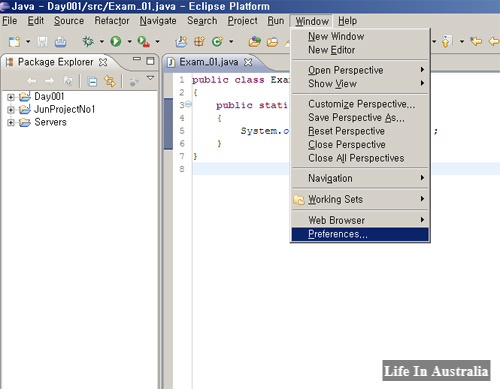500x389 pixels.
Task: Open the Show View submenu
Action: (360, 84)
